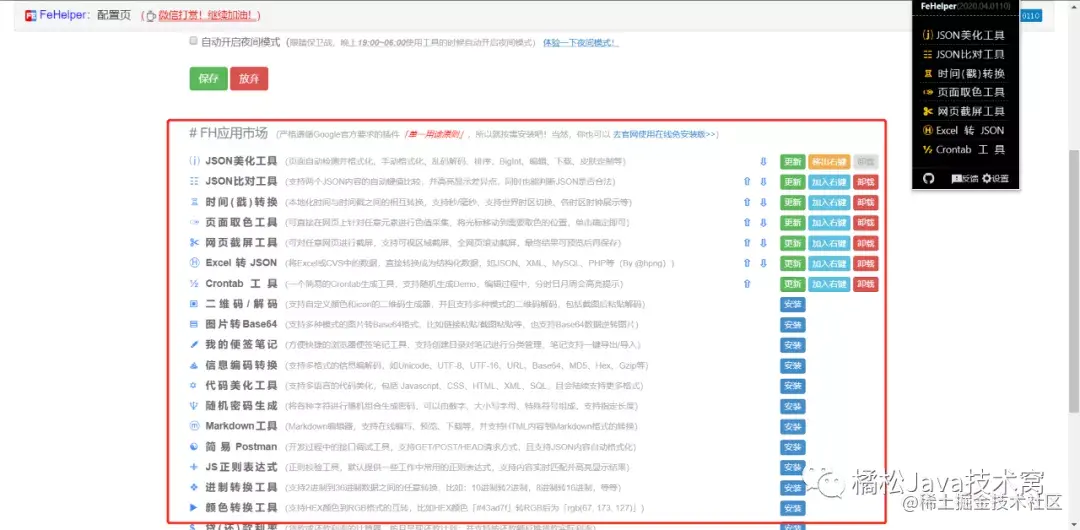Click the scrollbar up arrow
Image resolution: width=1080 pixels, height=530 pixels.
click(x=1074, y=6)
